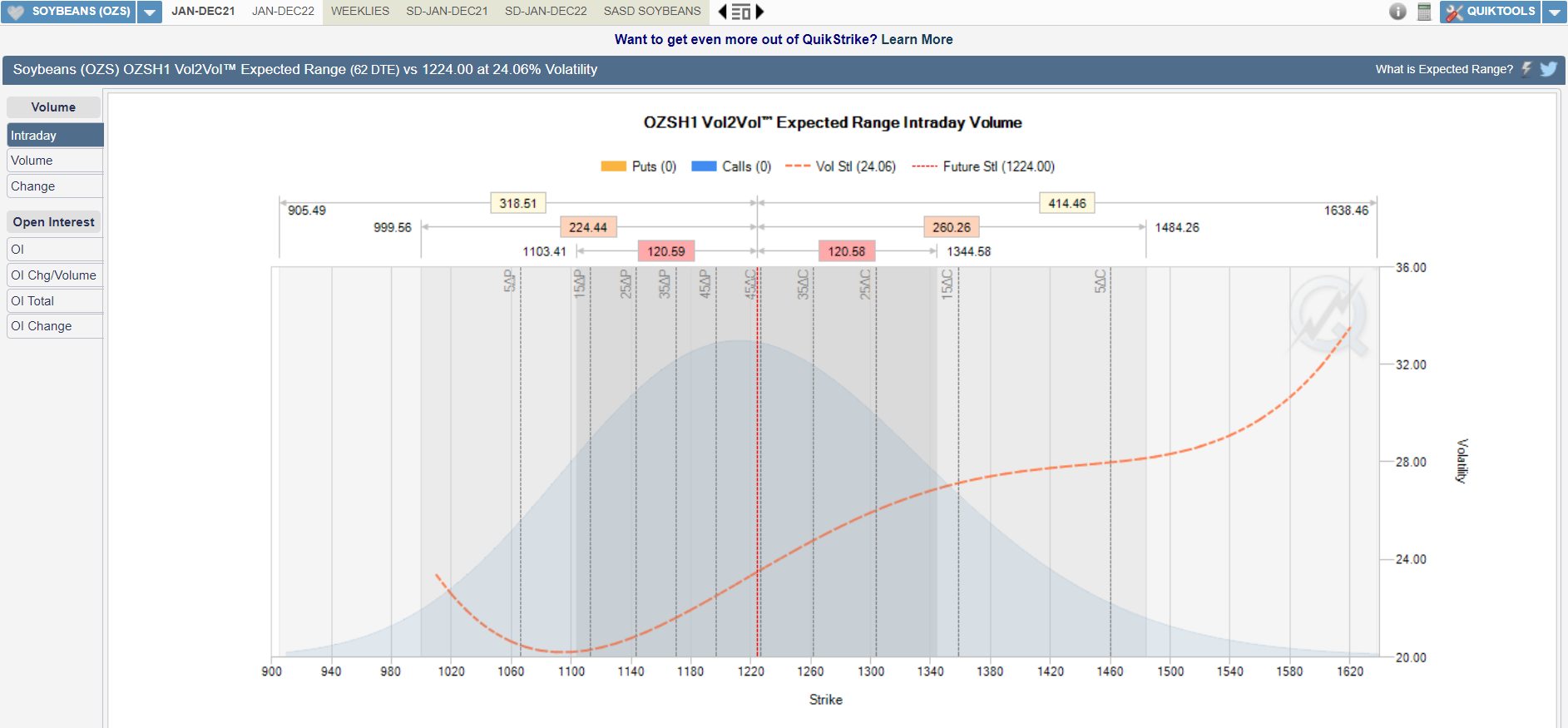The image size is (1568, 728).
Task: Expand the QuikTools dropdown arrow
Action: pyautogui.click(x=1555, y=12)
